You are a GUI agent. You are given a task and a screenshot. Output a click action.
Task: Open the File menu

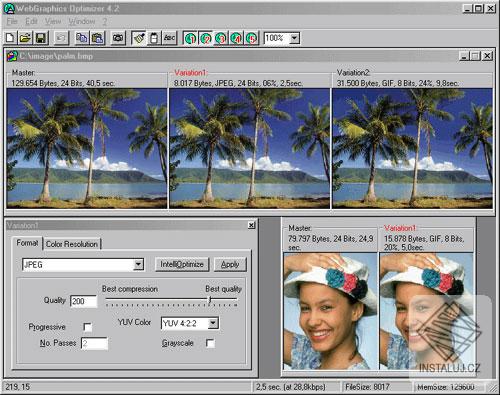coord(12,21)
